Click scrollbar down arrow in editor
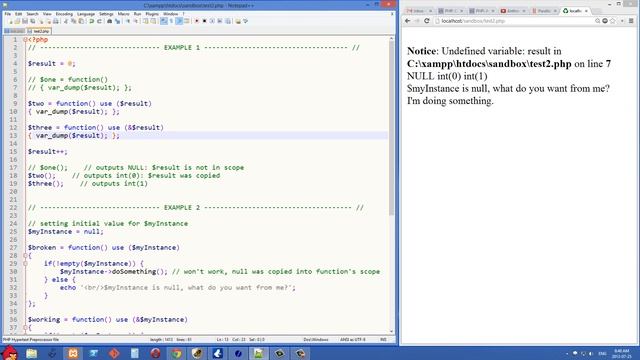This screenshot has height=360, width=640. click(391, 331)
